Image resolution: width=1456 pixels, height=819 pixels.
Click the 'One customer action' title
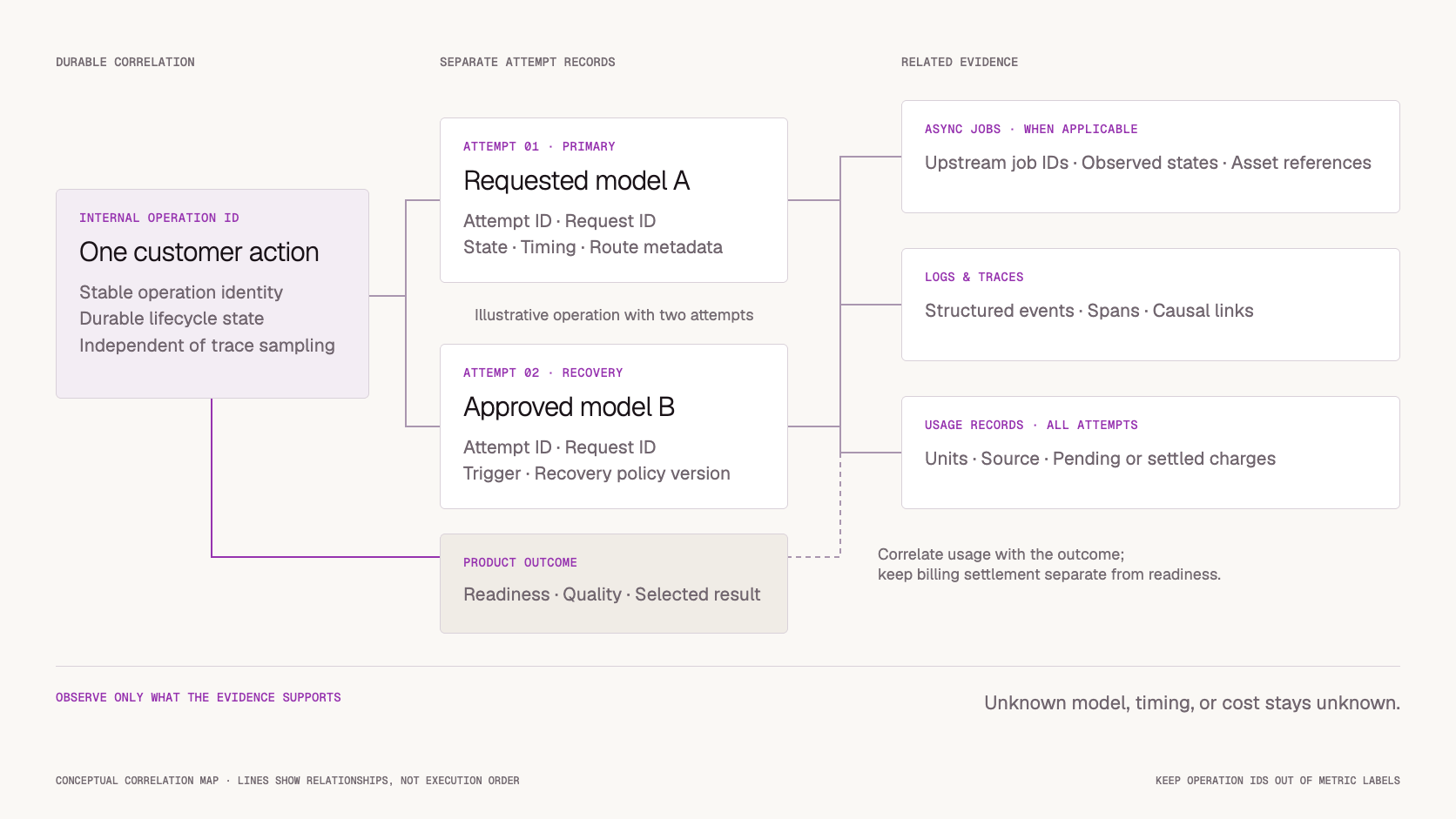point(199,252)
